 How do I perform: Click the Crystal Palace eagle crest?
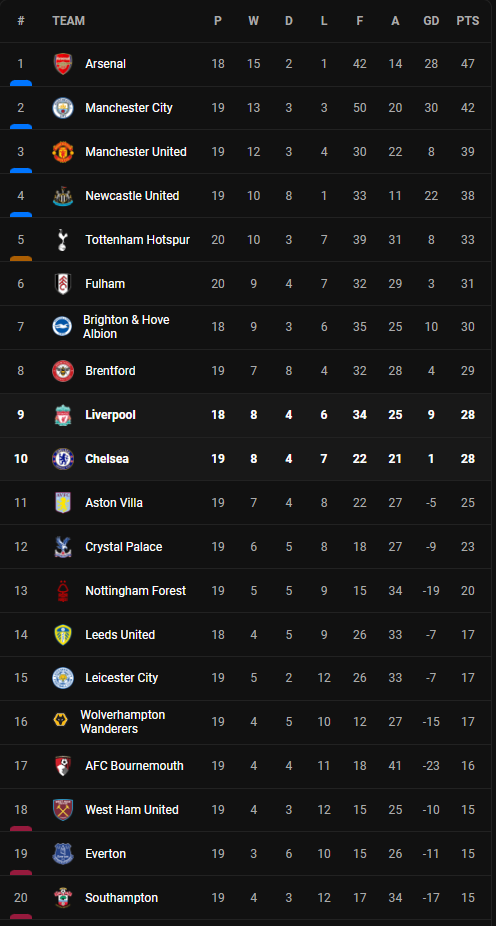click(x=63, y=547)
